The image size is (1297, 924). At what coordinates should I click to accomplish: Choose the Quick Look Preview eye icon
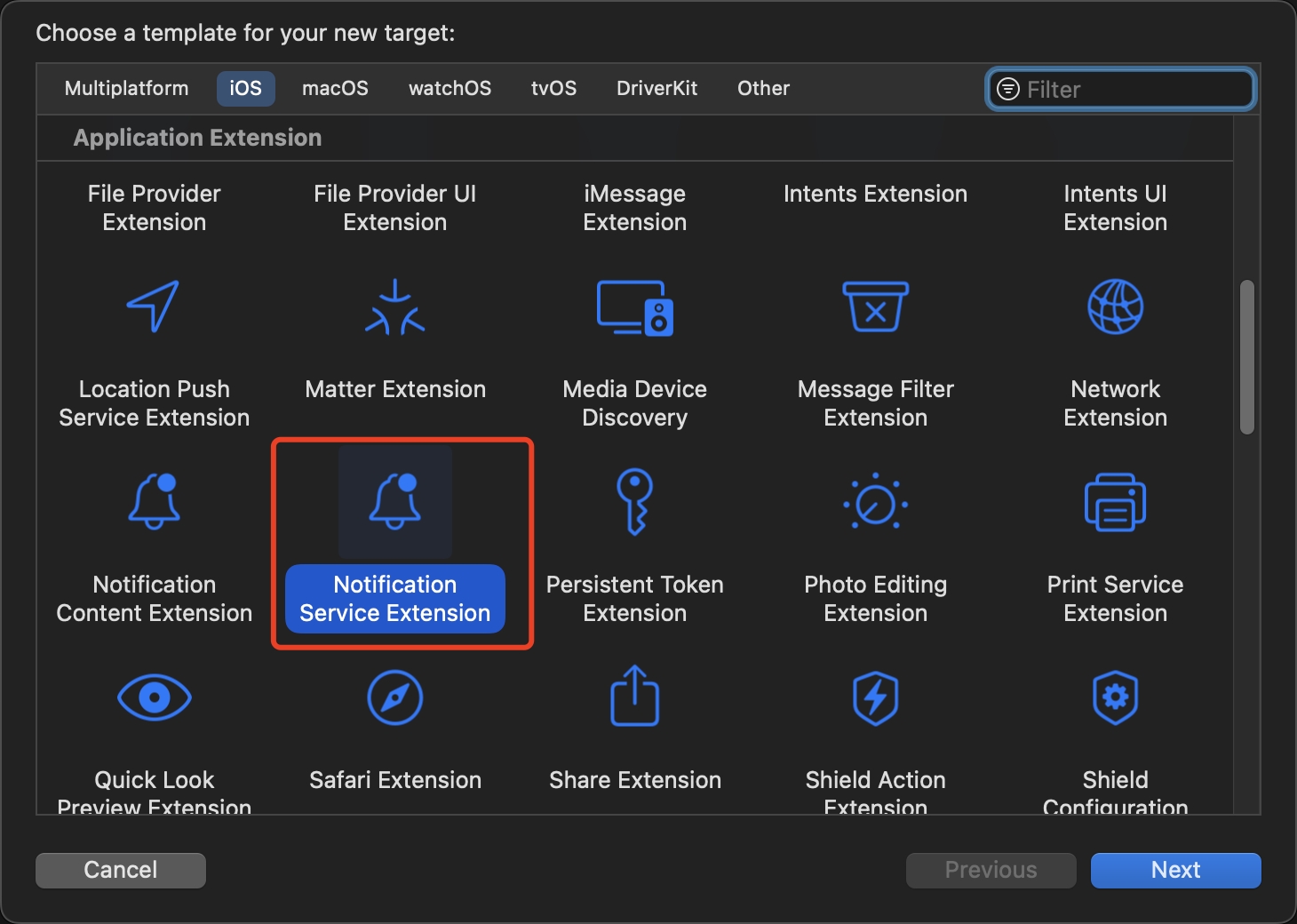(x=154, y=697)
